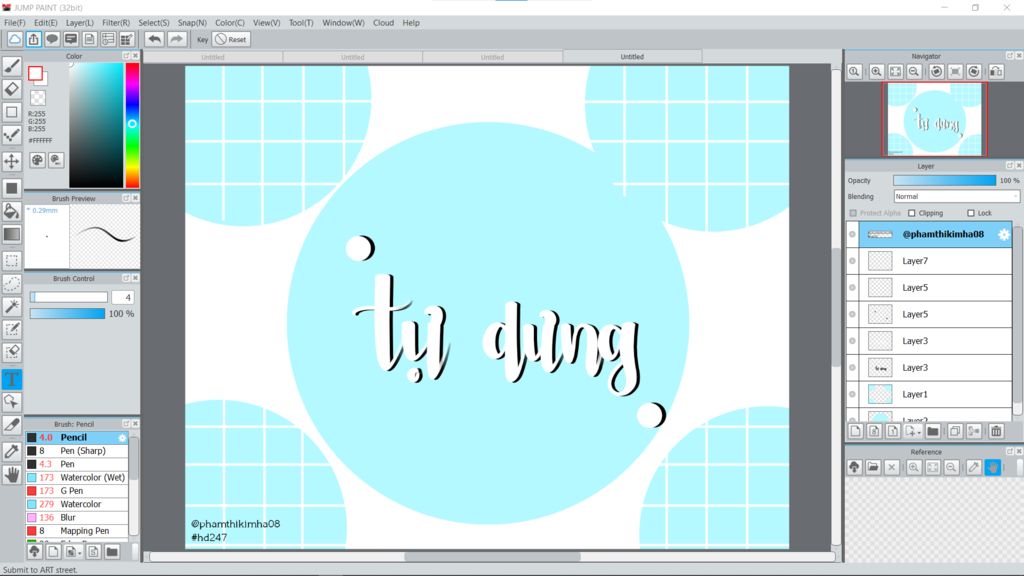Screen dimensions: 1024x576
Task: Open brush folder icon in Brush panel
Action: [x=112, y=552]
